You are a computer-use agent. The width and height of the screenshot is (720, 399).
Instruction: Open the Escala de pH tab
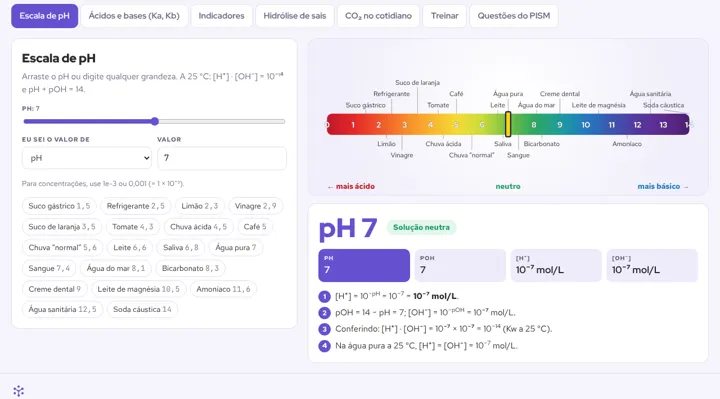click(x=45, y=16)
